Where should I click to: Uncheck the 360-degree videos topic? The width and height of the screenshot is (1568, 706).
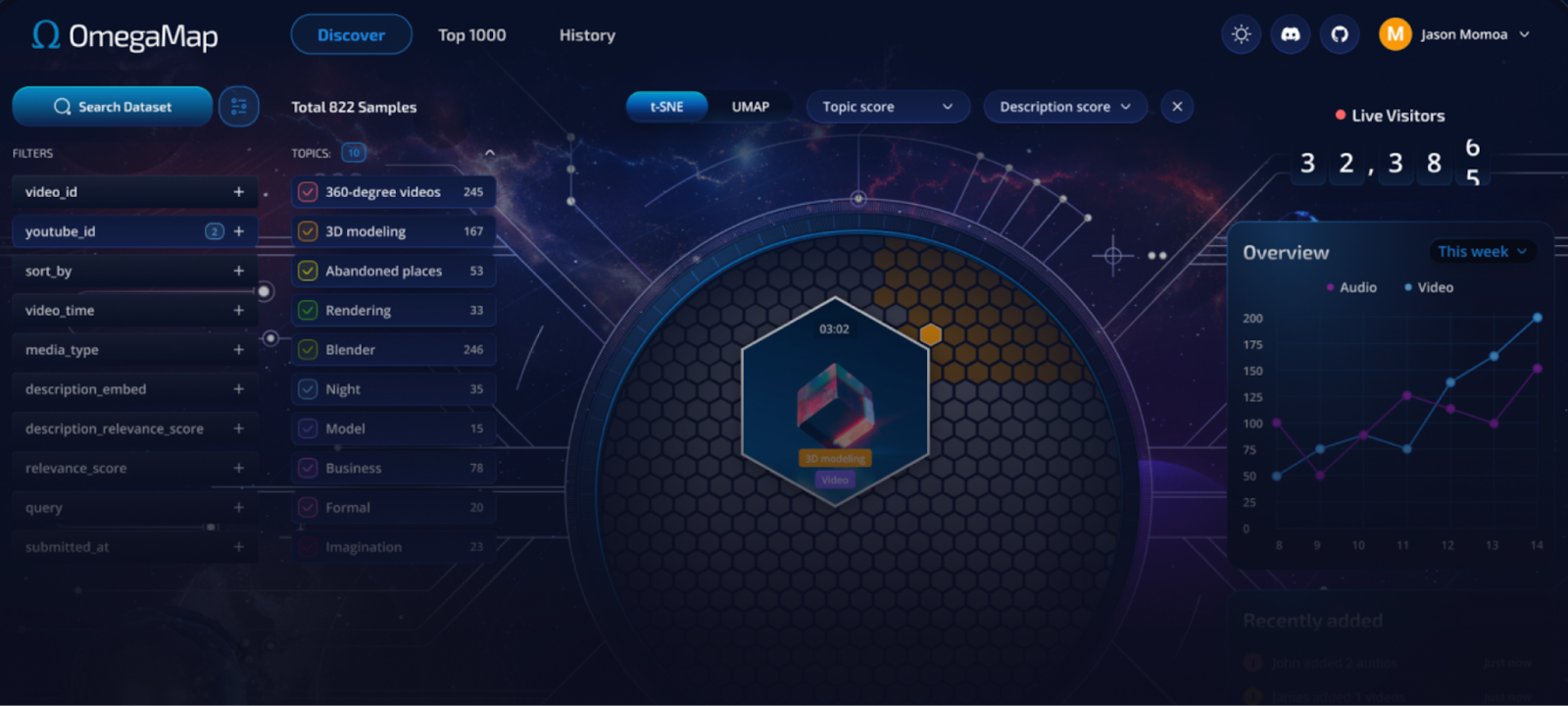point(308,192)
